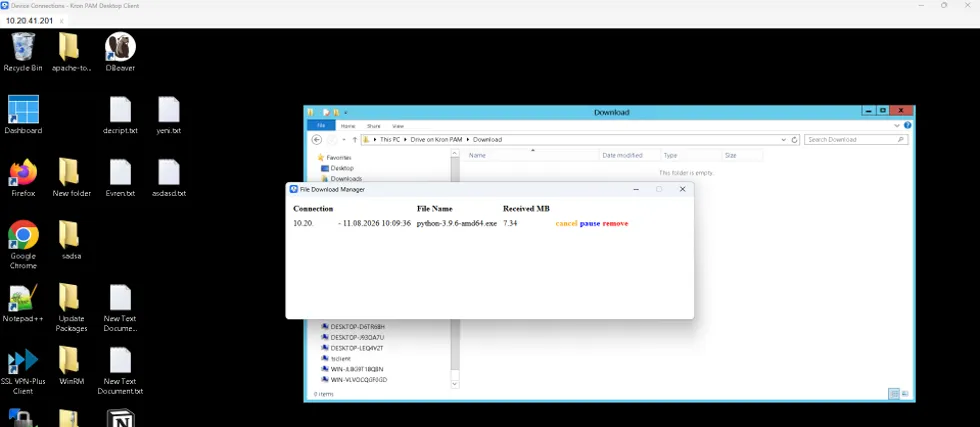The height and width of the screenshot is (427, 980).
Task: Select DESKTOP-J93DA7U network computer
Action: [x=352, y=337]
